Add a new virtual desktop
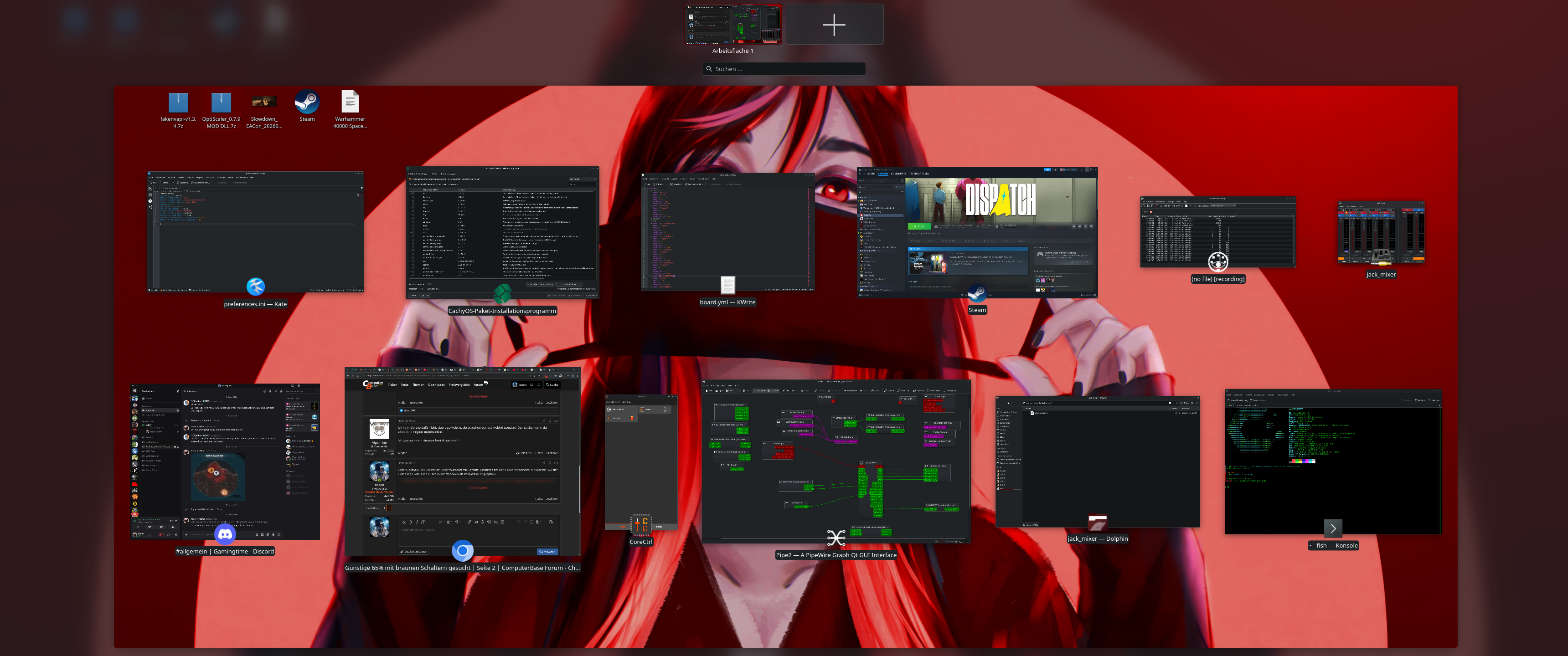This screenshot has height=656, width=1568. (834, 25)
